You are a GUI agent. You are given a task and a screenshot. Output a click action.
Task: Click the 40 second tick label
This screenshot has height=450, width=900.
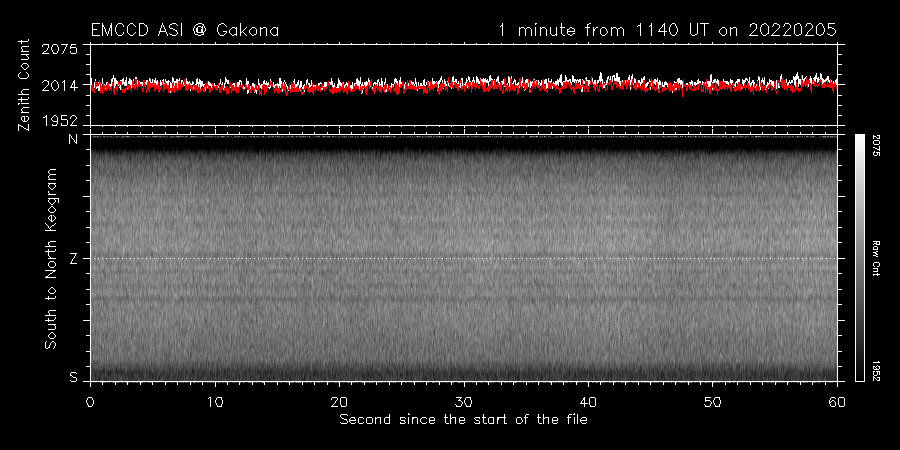click(588, 401)
